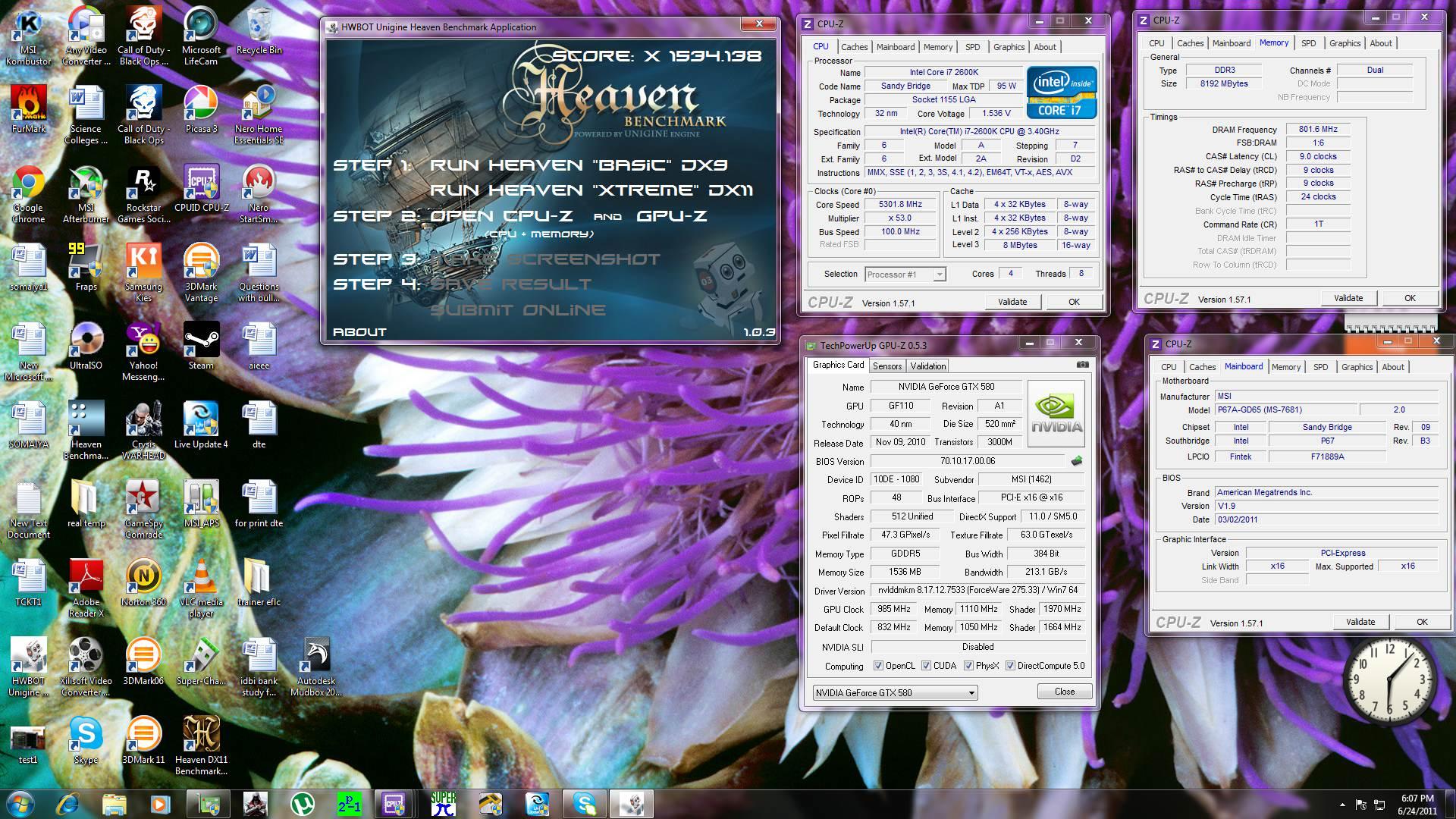Toggle the DirectCompute 5.0 checkbox

1010,666
